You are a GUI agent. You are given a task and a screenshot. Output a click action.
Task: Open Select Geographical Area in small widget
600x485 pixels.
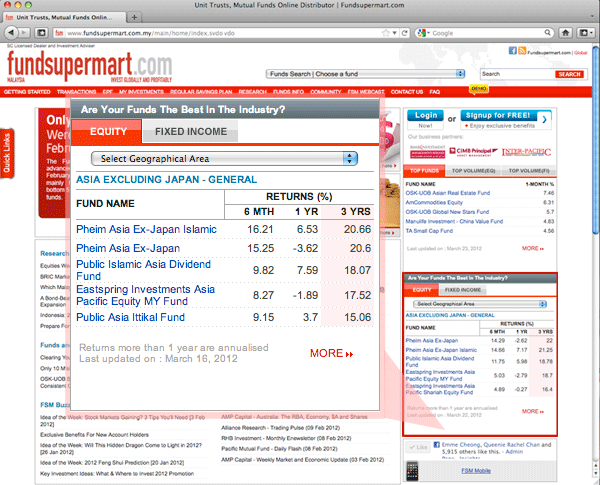[x=480, y=304]
